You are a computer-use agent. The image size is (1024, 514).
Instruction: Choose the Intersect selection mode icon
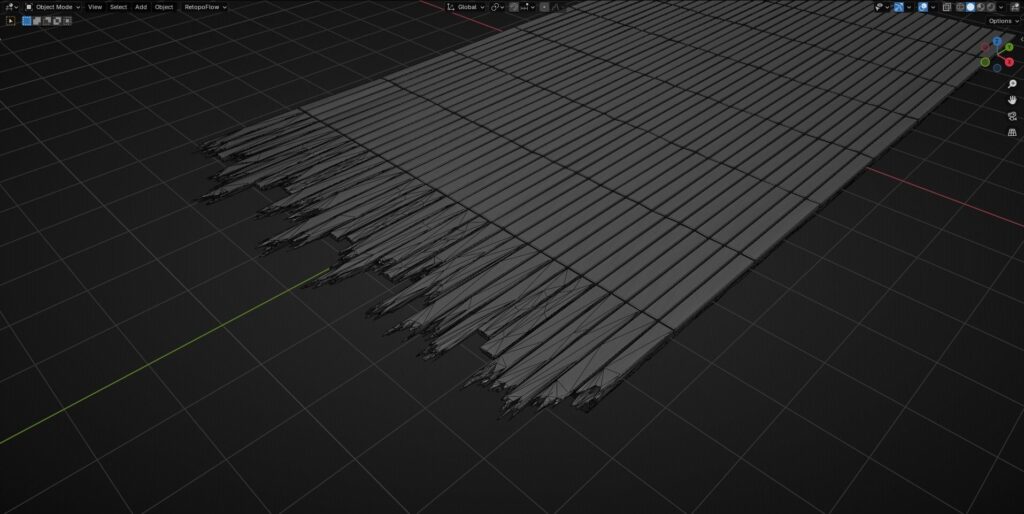pyautogui.click(x=67, y=21)
